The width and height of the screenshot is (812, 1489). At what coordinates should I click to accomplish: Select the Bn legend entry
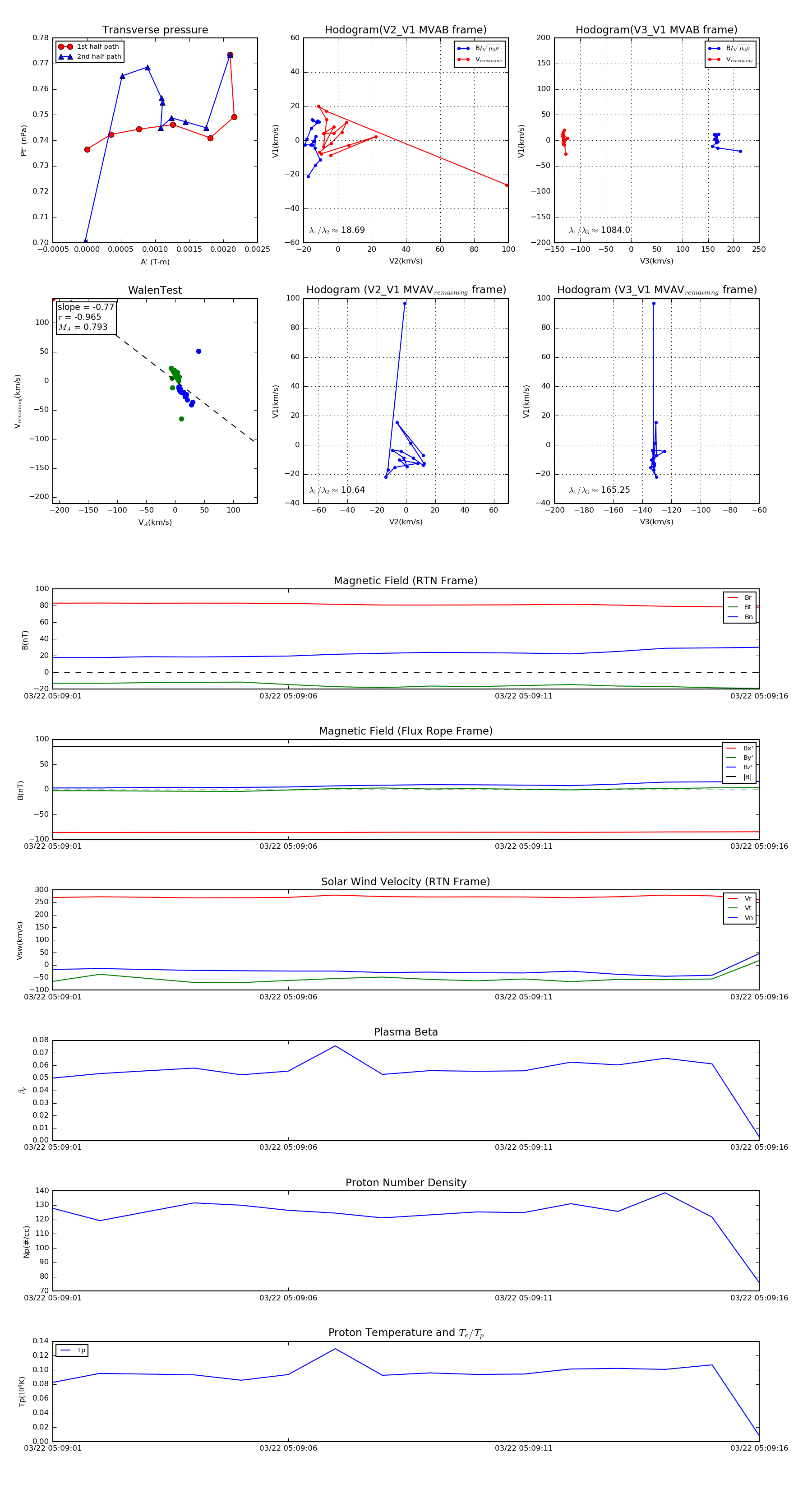740,617
